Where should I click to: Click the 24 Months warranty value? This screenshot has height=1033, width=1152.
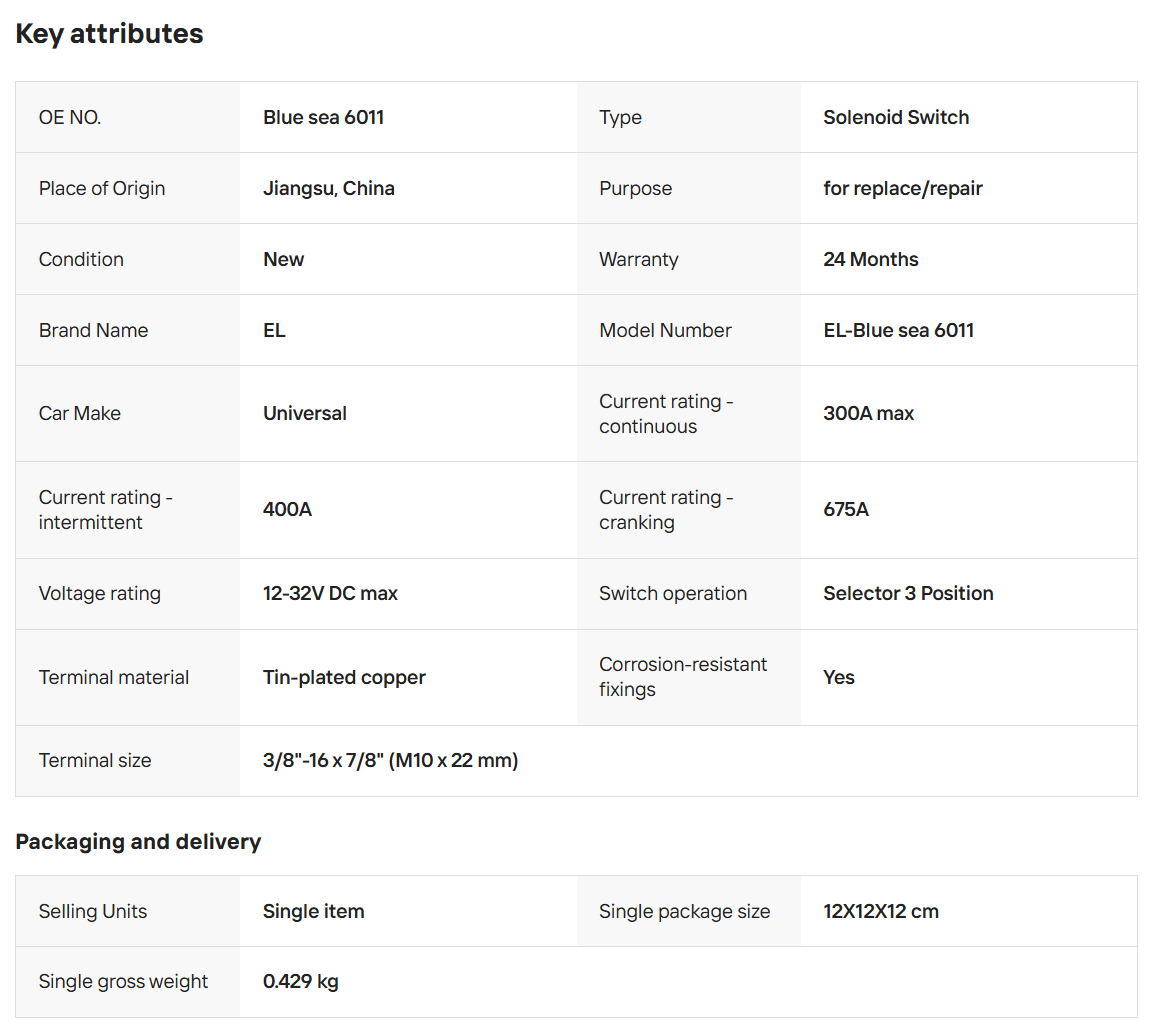click(x=870, y=259)
